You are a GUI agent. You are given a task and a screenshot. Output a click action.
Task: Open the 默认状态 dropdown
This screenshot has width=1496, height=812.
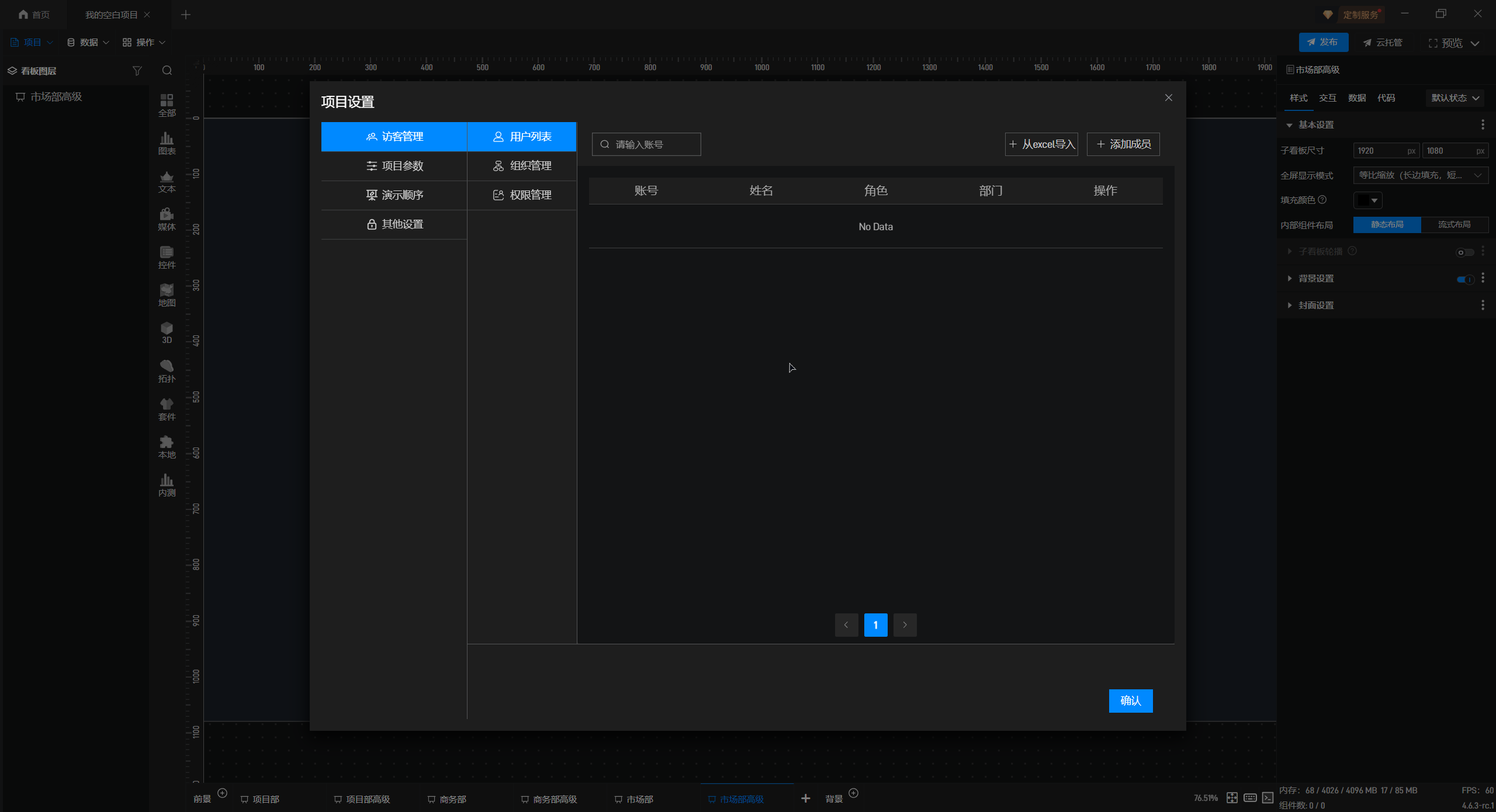coord(1455,98)
